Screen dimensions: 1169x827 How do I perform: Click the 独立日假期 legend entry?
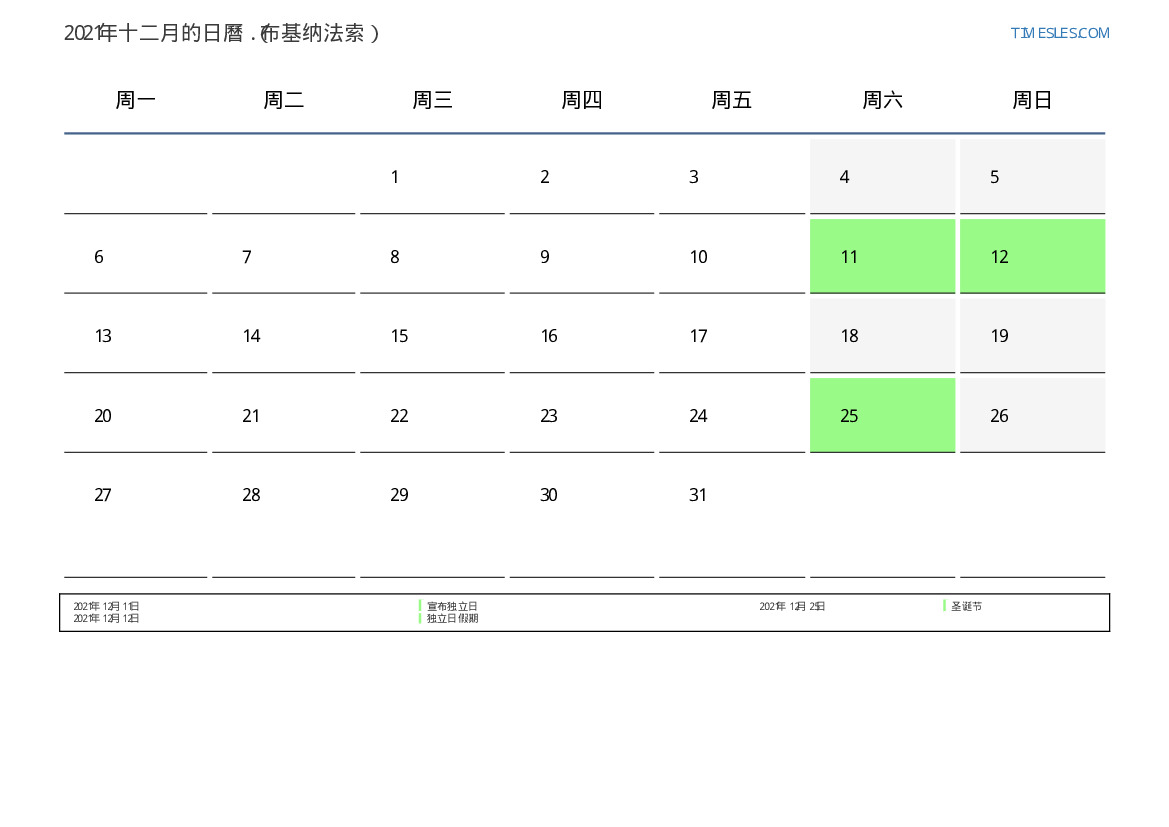[x=452, y=618]
